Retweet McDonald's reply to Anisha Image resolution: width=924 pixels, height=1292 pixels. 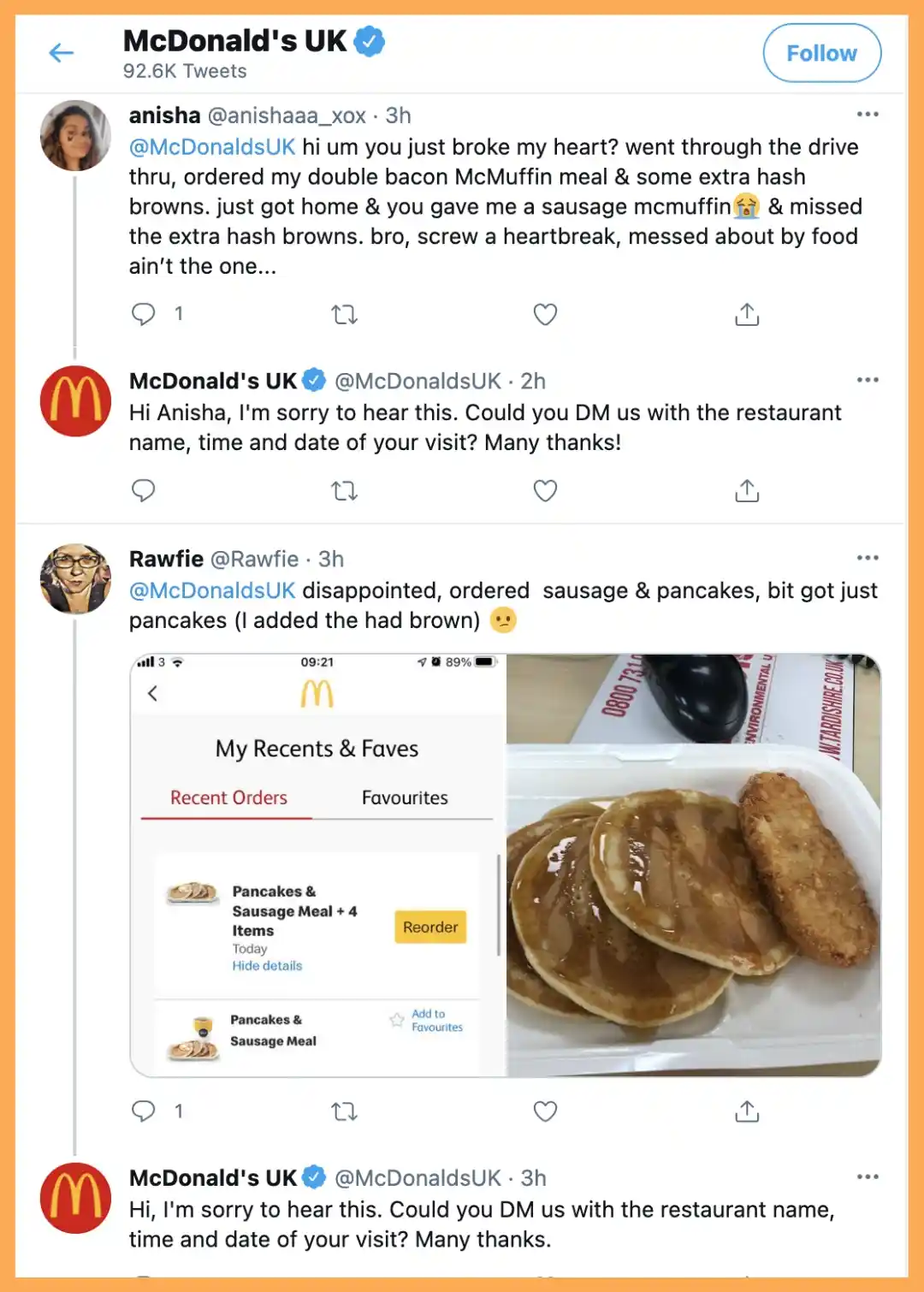click(x=344, y=491)
